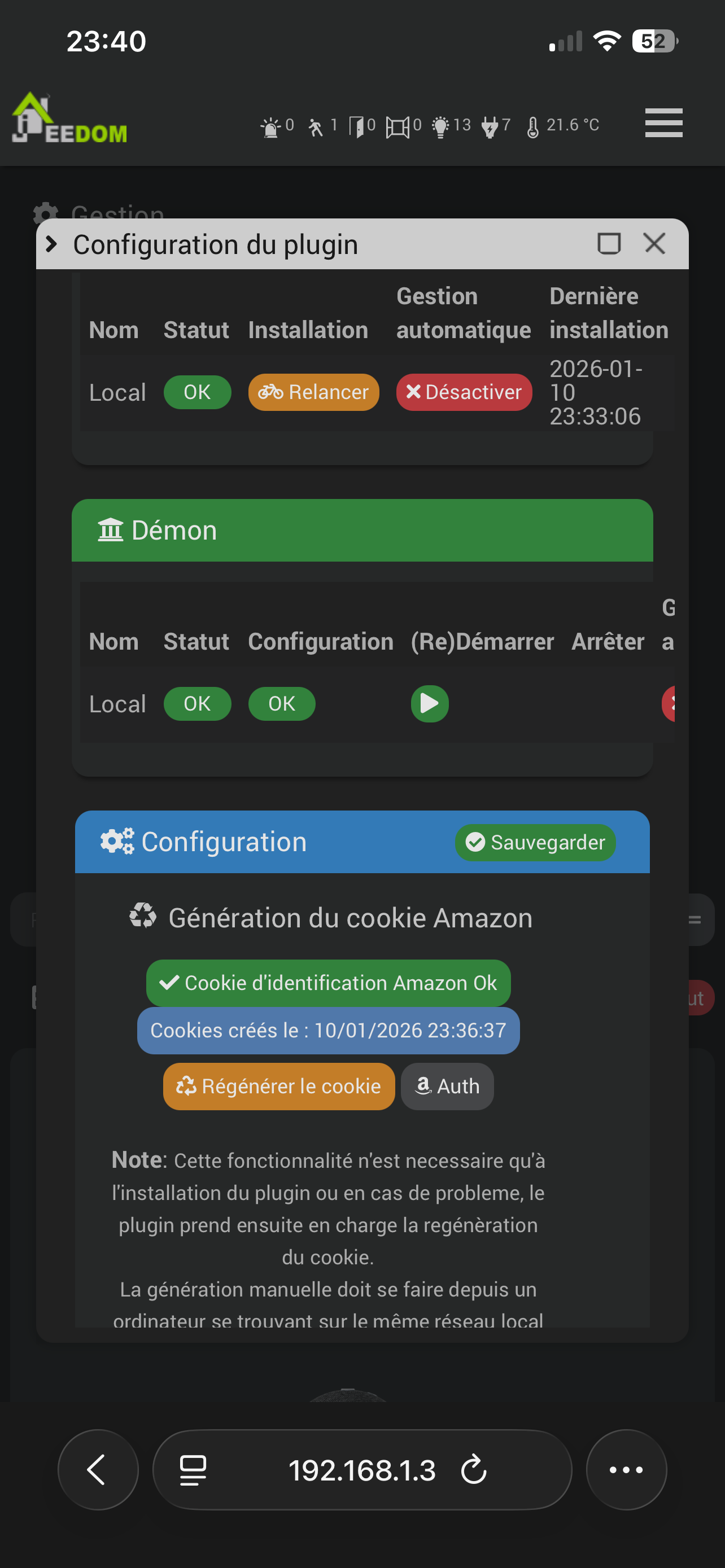The height and width of the screenshot is (1568, 725).
Task: Tap the window shutter summary icon
Action: [397, 126]
